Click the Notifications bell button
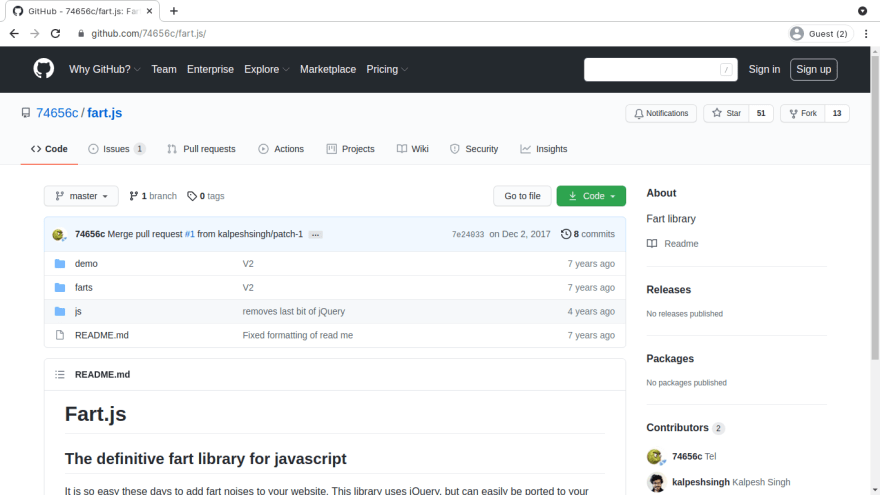Screen dimensions: 880x495 661,113
